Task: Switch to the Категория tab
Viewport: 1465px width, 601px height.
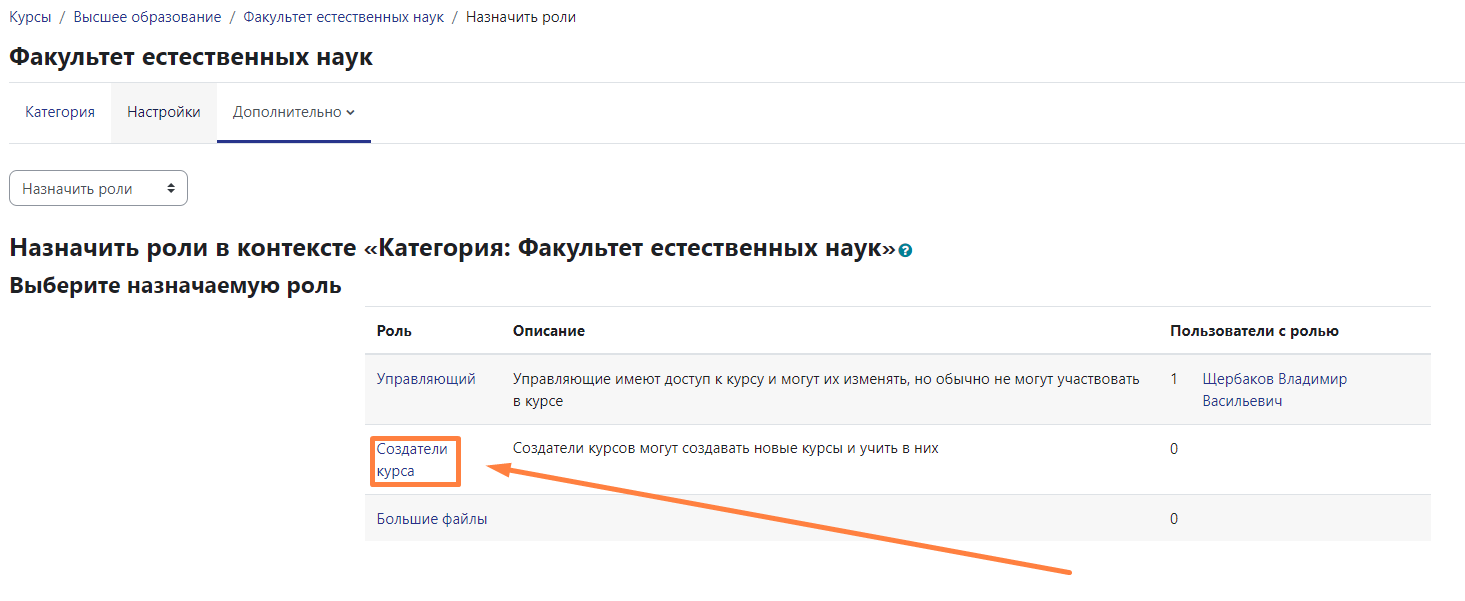Action: click(60, 112)
